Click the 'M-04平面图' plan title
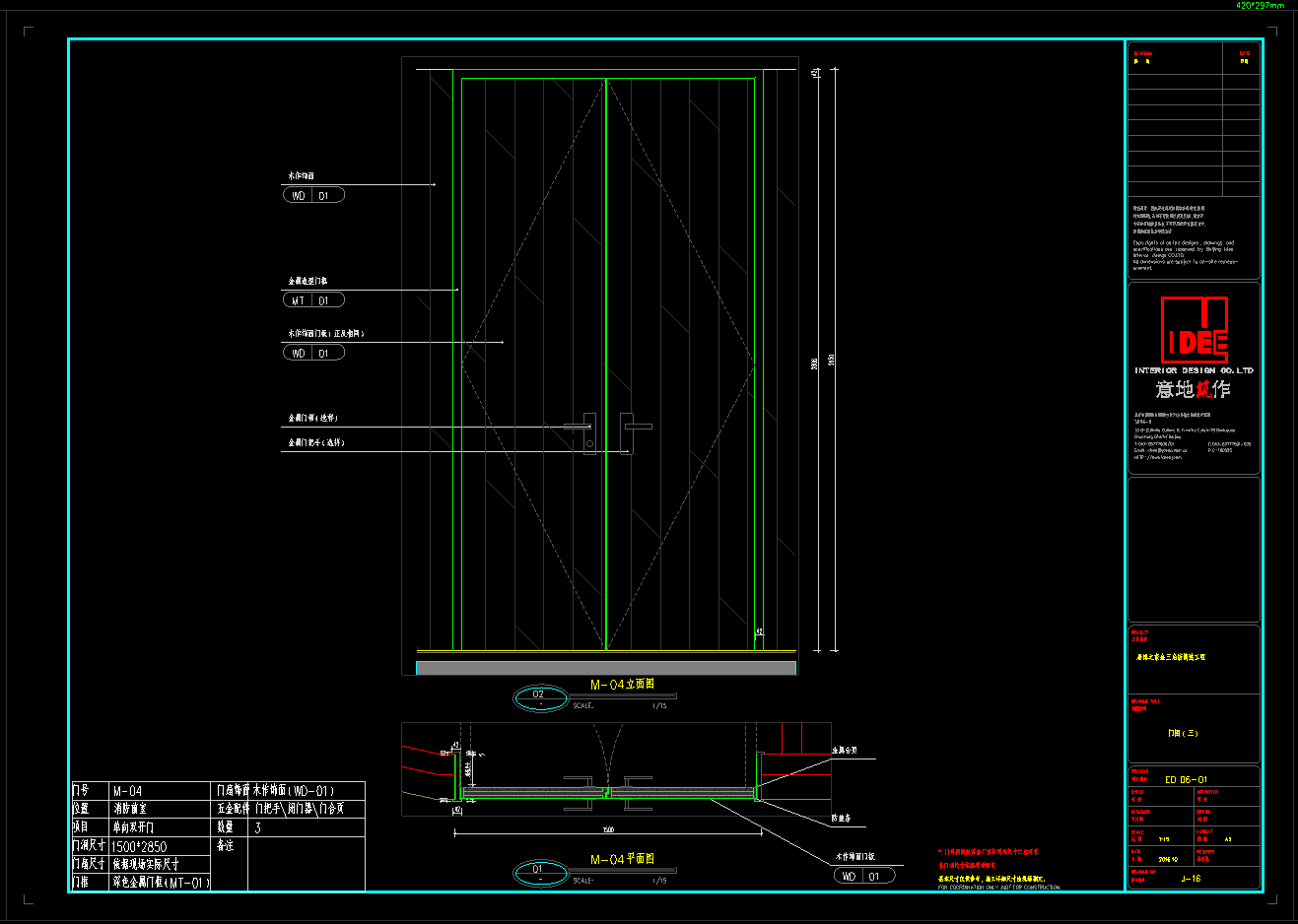1298x924 pixels. [x=622, y=859]
